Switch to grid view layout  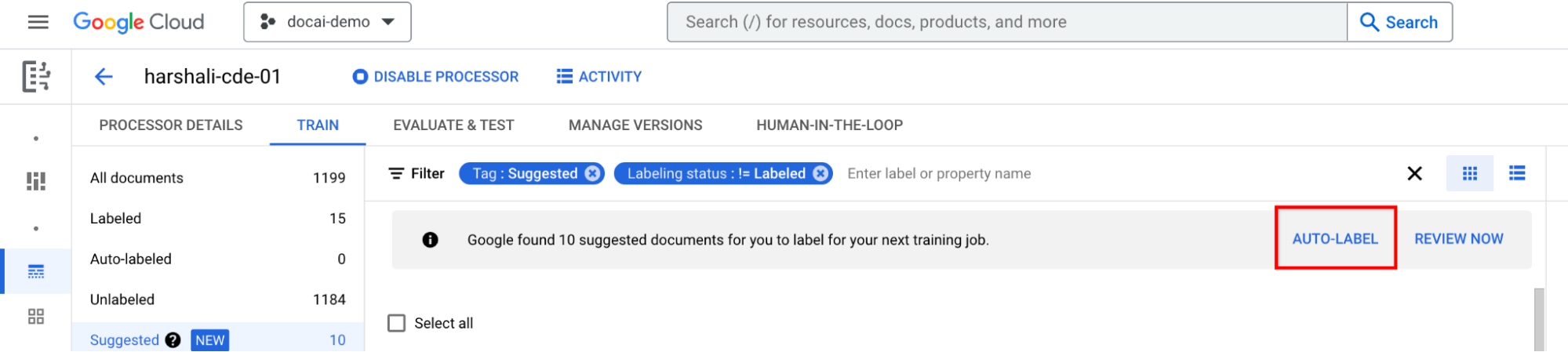tap(1469, 173)
